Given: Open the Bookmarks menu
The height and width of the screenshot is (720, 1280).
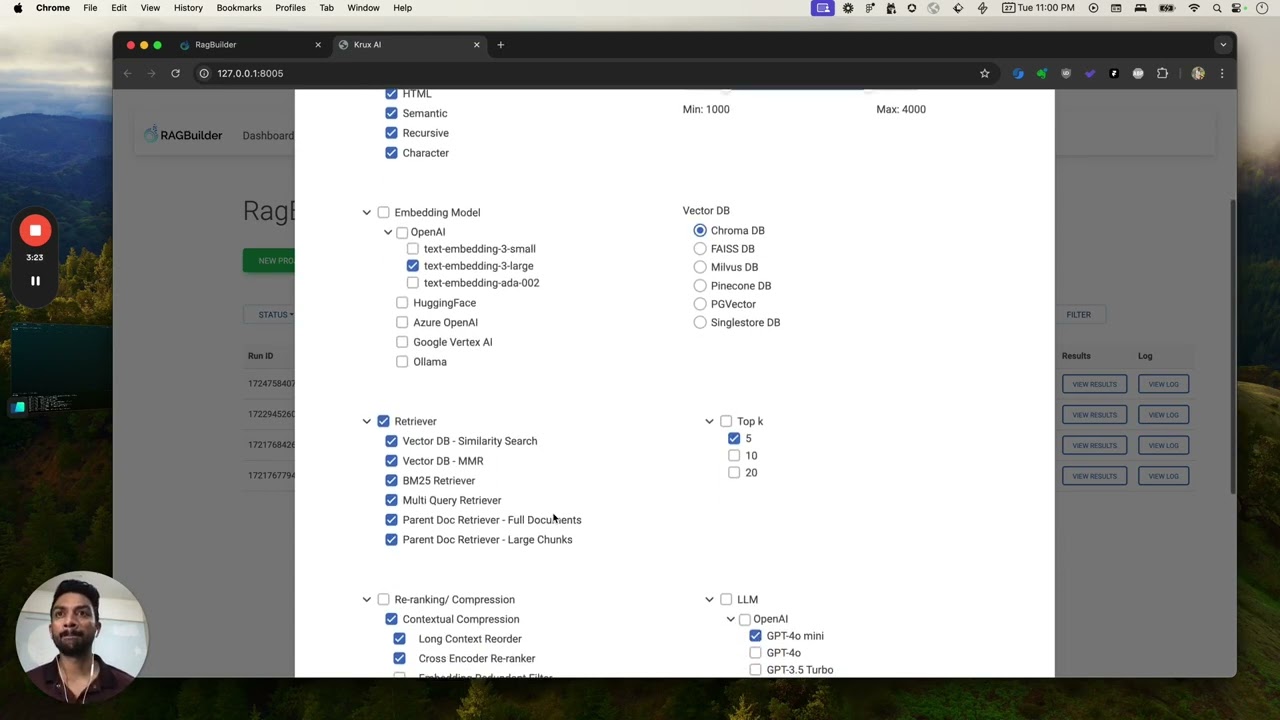Looking at the screenshot, I should 239,8.
